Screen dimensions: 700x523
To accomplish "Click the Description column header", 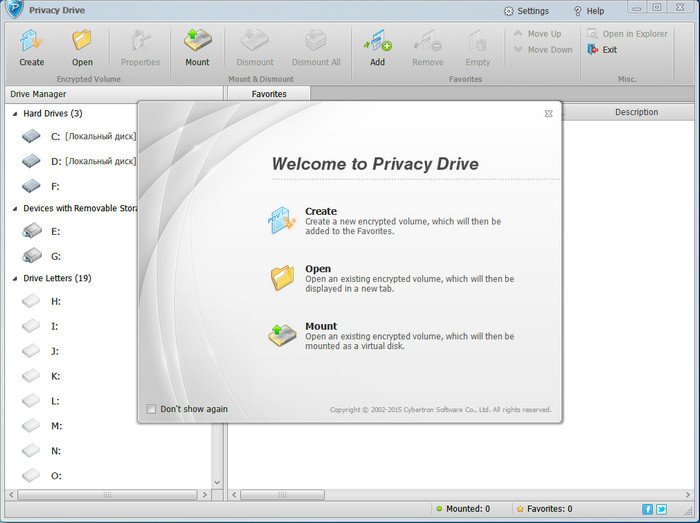I will coord(637,112).
